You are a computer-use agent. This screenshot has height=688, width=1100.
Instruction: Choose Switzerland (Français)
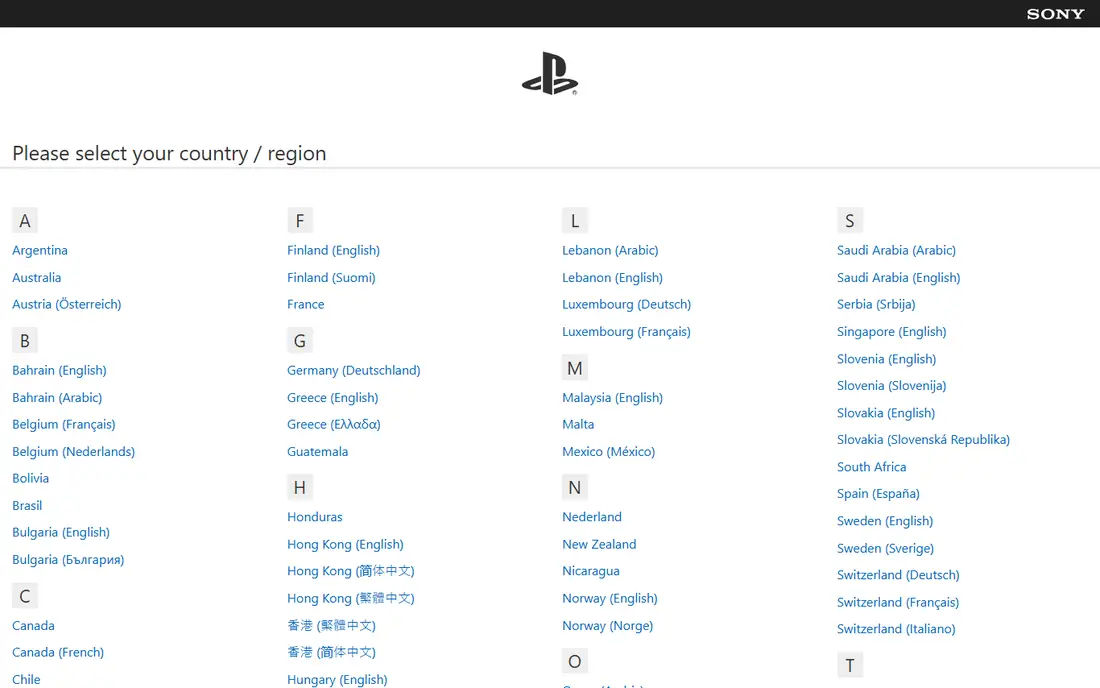[x=898, y=602]
